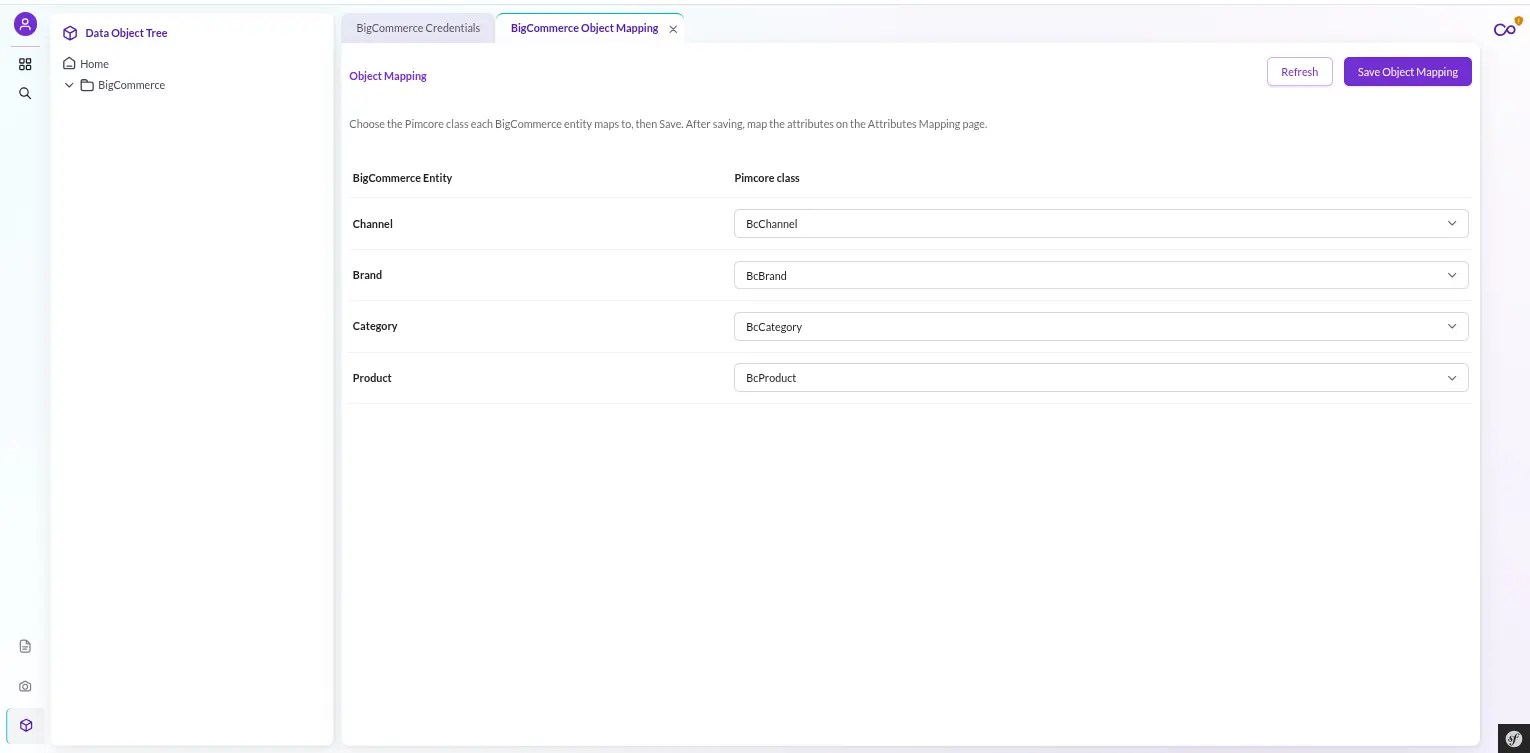This screenshot has height=753, width=1530.
Task: Click the Product entity label
Action: pyautogui.click(x=372, y=378)
